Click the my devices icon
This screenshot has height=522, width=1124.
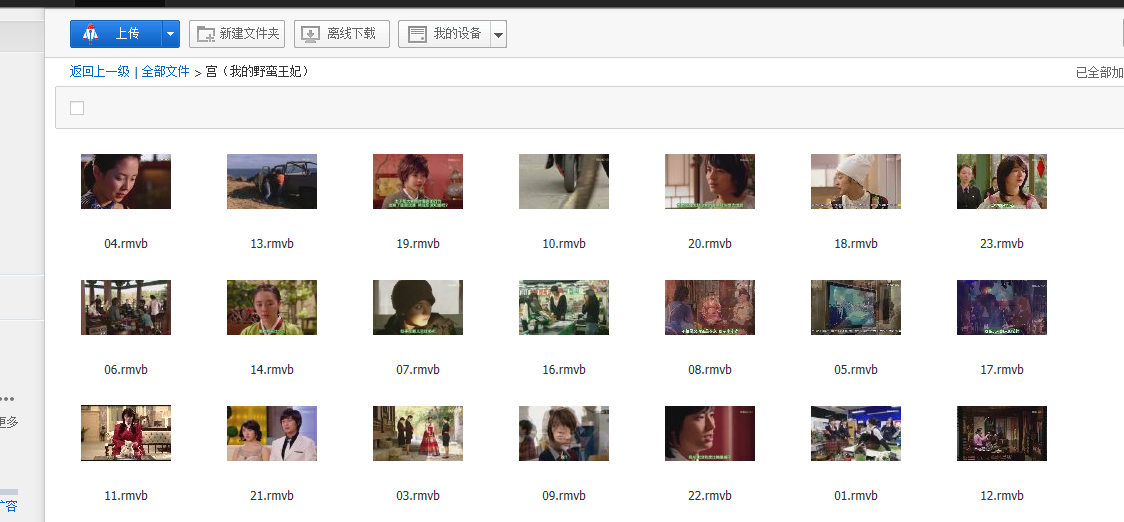[417, 34]
